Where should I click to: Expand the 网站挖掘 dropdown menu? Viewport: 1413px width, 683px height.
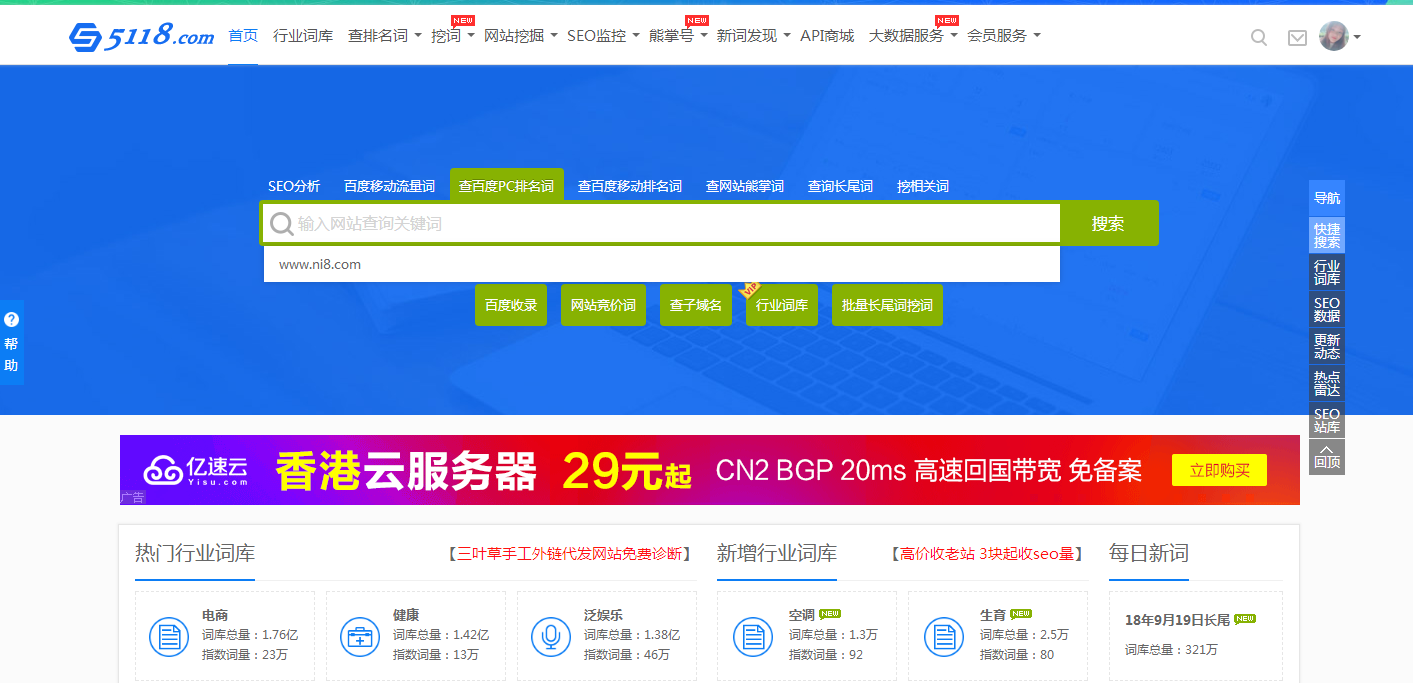coord(520,36)
